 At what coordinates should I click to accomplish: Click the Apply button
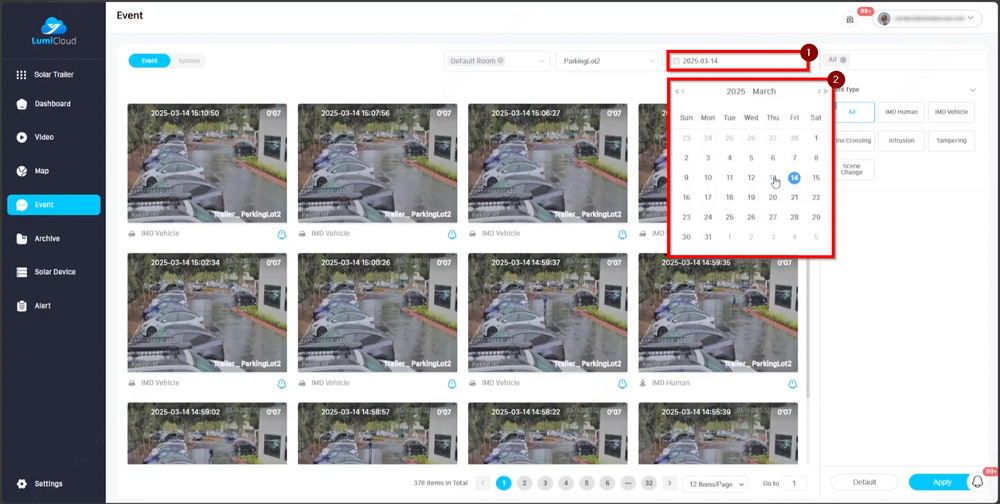(941, 482)
